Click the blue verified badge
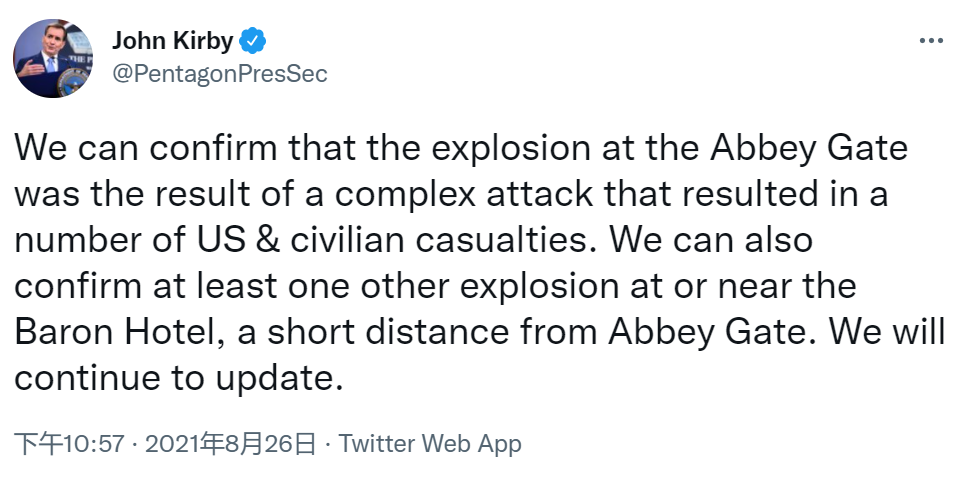Viewport: 970px width, 481px height. [x=254, y=41]
